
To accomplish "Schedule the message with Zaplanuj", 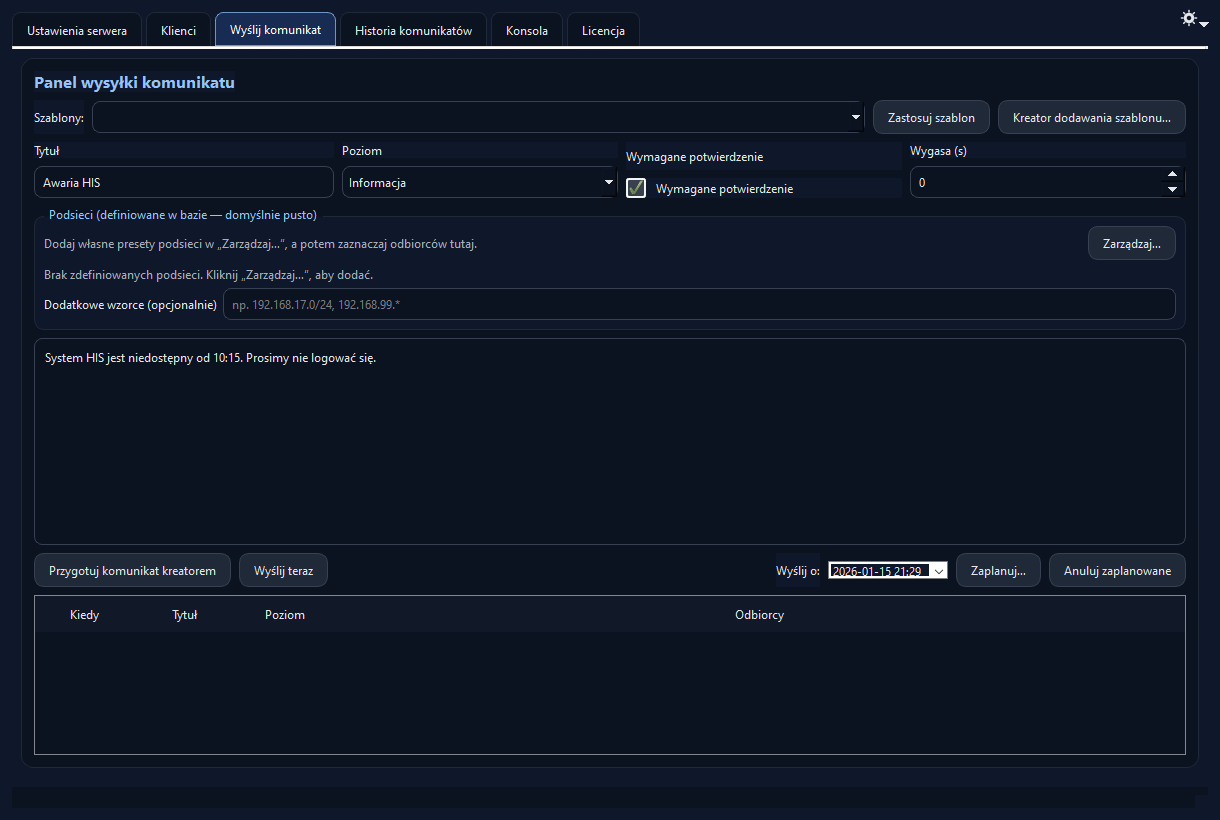I will pos(998,570).
